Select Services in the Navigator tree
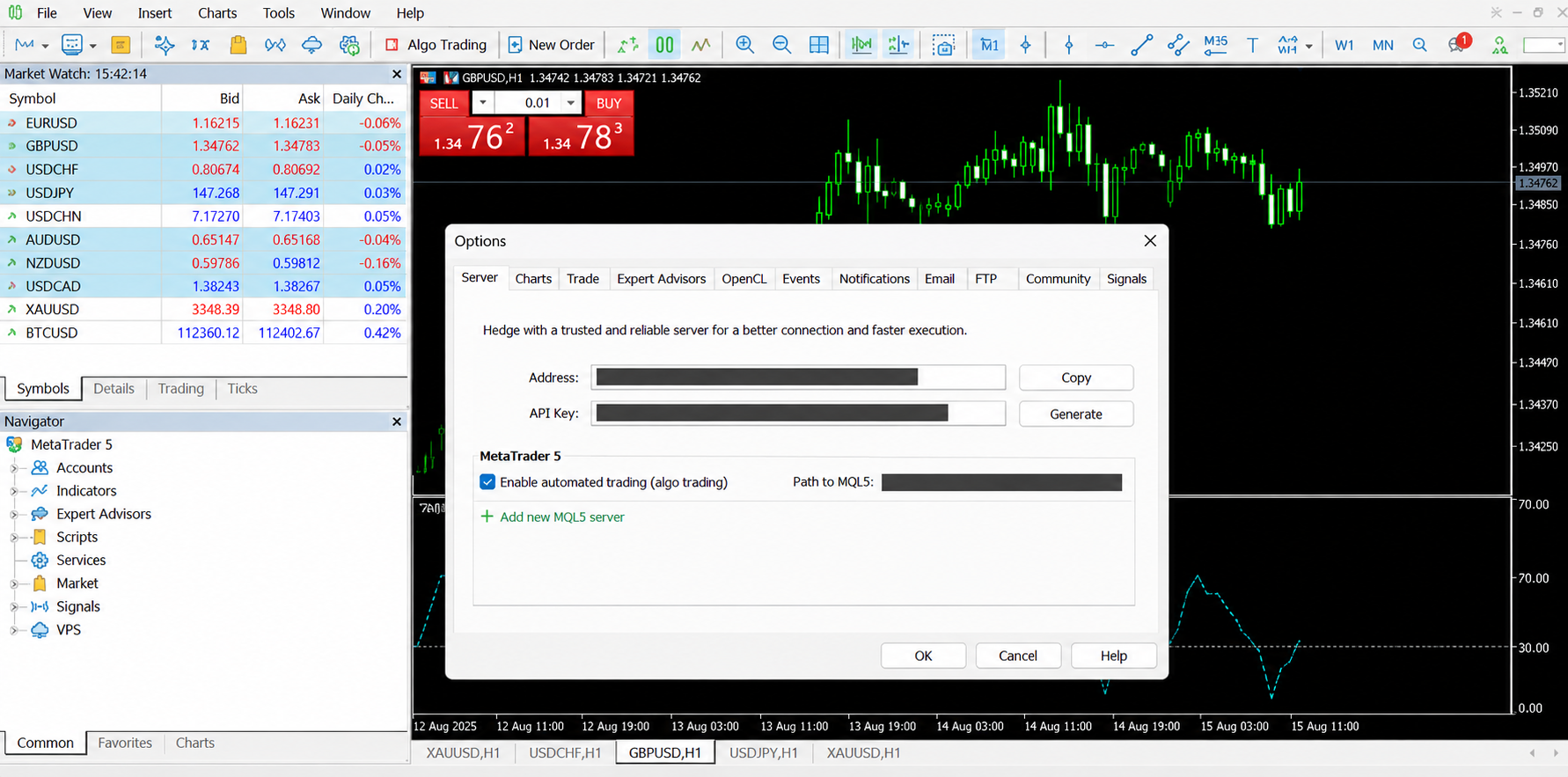Viewport: 1568px width, 777px height. tap(81, 561)
